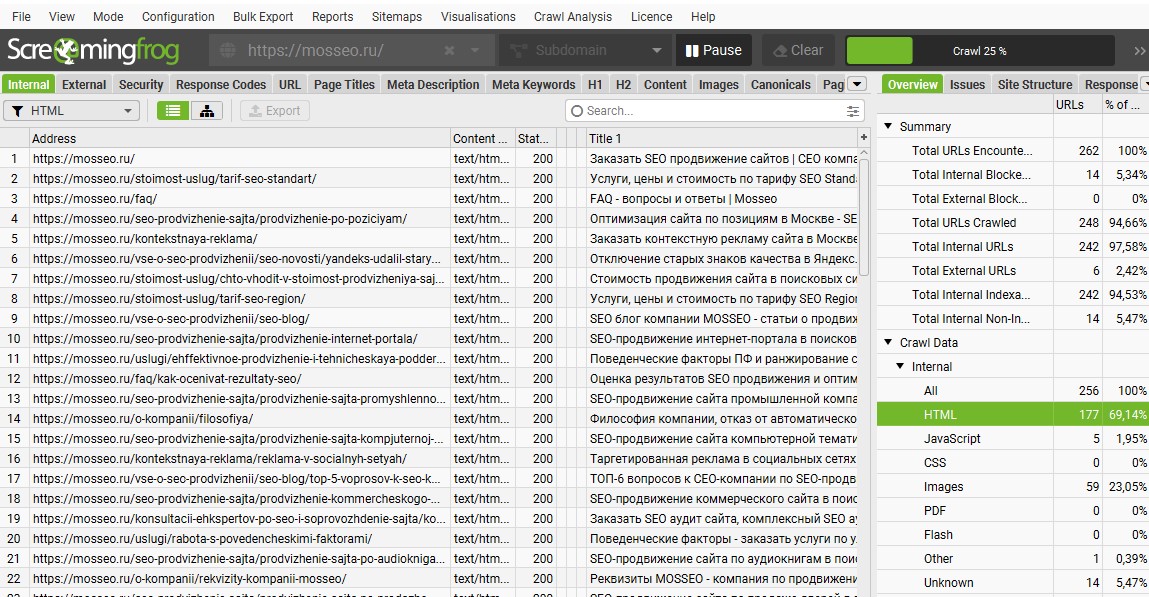Open the Bulk Export menu

tap(263, 16)
